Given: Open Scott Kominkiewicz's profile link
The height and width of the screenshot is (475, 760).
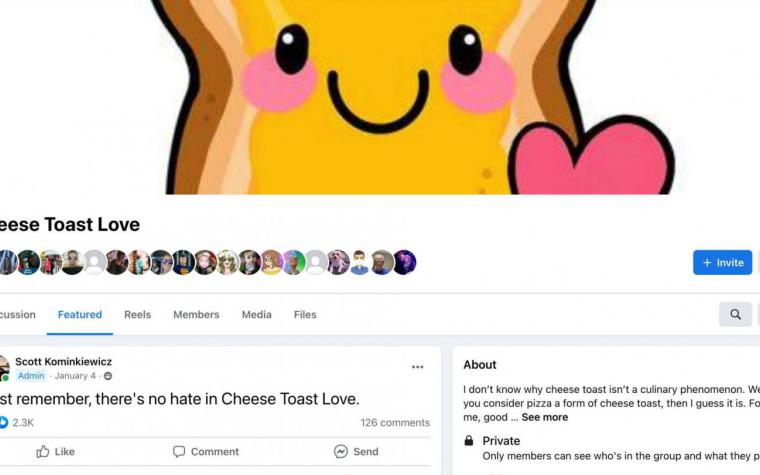Looking at the screenshot, I should click(63, 362).
